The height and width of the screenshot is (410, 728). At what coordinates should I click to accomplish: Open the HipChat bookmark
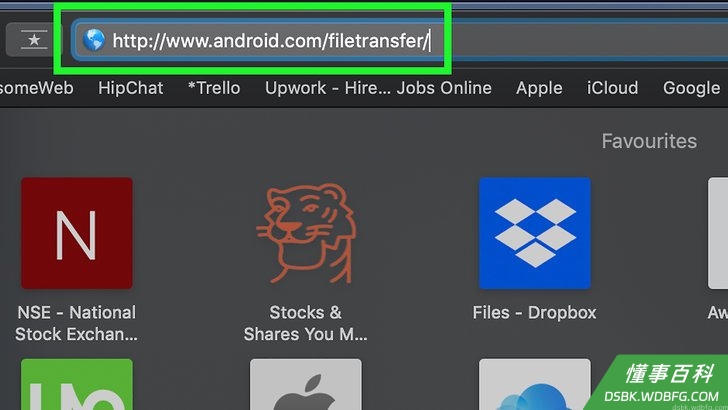130,88
